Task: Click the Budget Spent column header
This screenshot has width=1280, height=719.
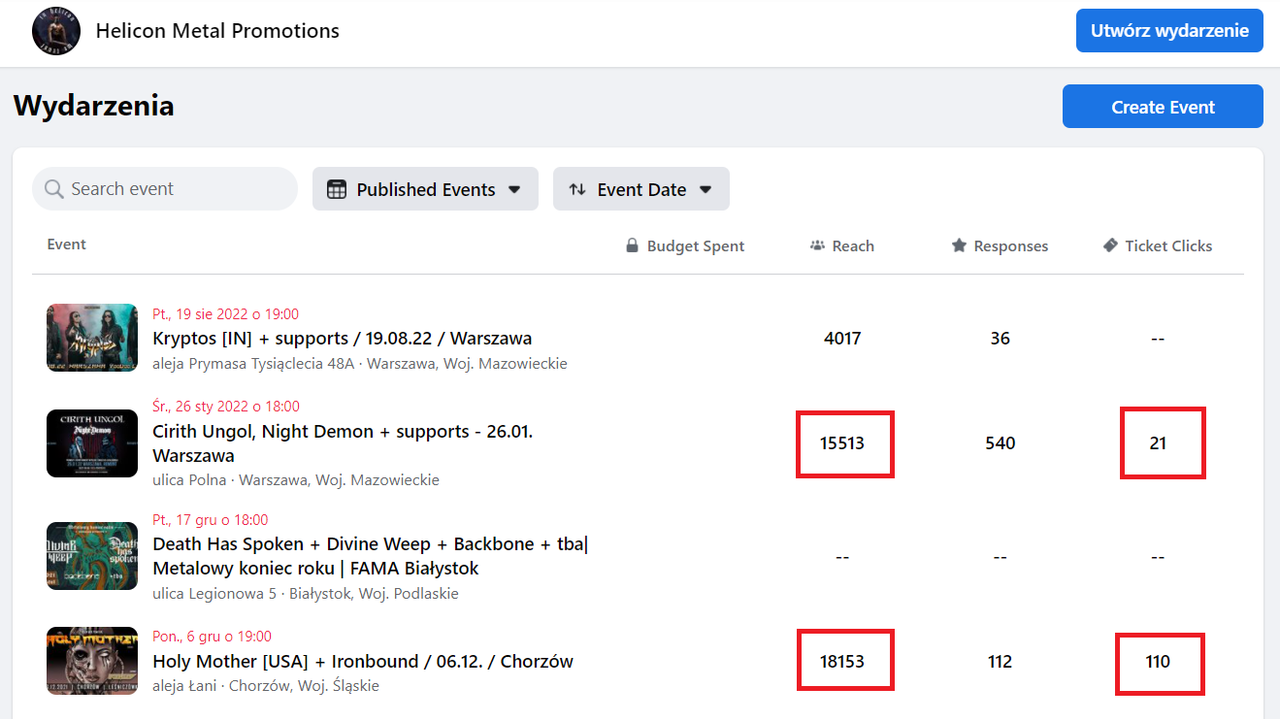Action: (x=685, y=246)
